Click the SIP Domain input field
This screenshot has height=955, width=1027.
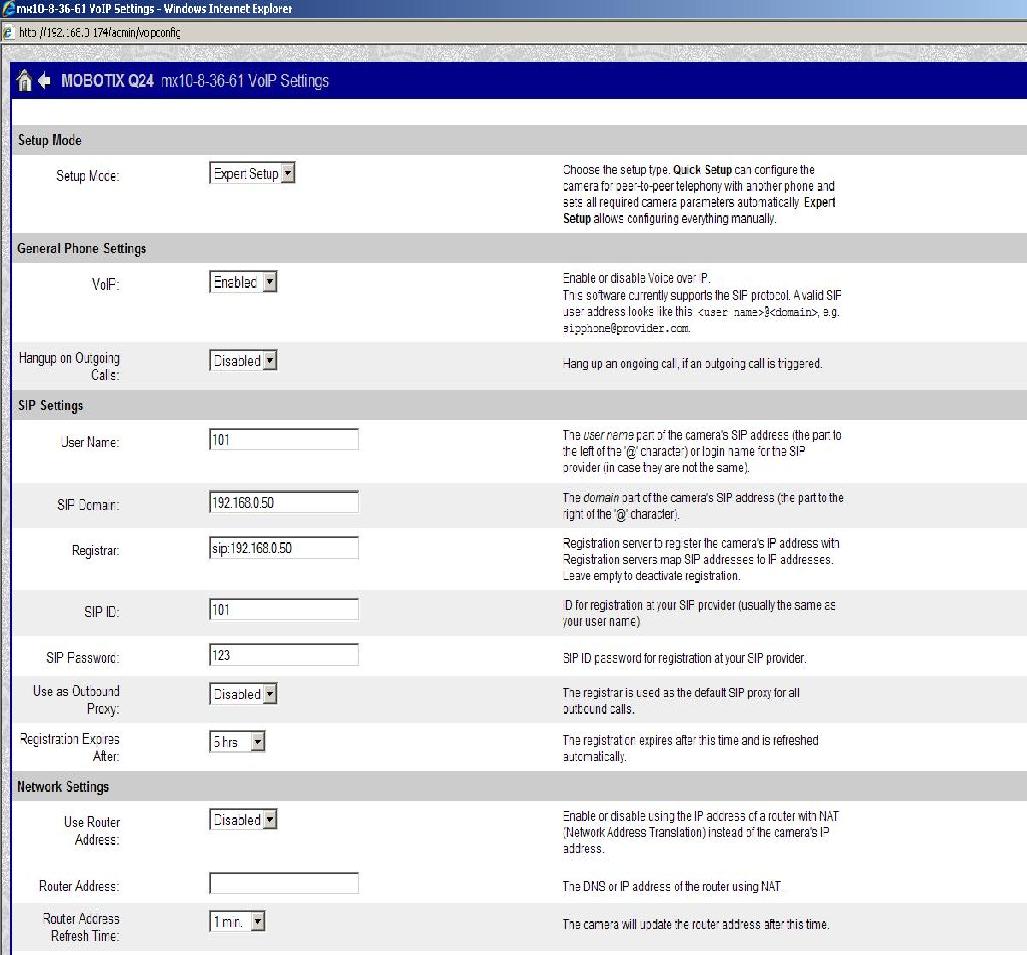click(284, 502)
